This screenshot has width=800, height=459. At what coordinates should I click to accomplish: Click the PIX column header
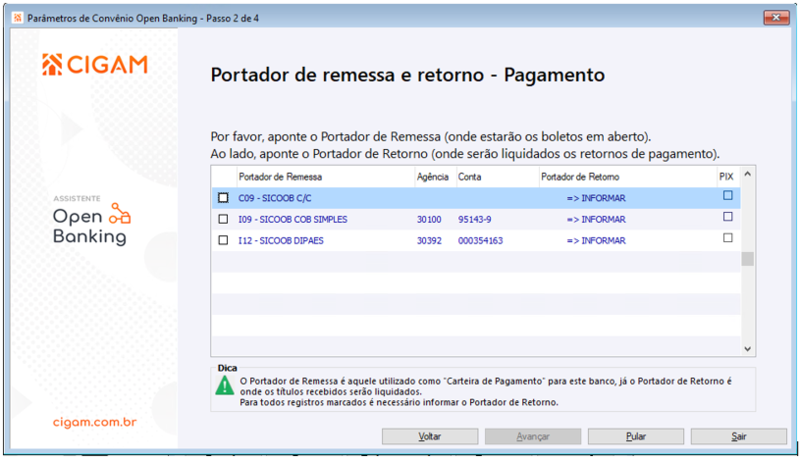(x=727, y=177)
